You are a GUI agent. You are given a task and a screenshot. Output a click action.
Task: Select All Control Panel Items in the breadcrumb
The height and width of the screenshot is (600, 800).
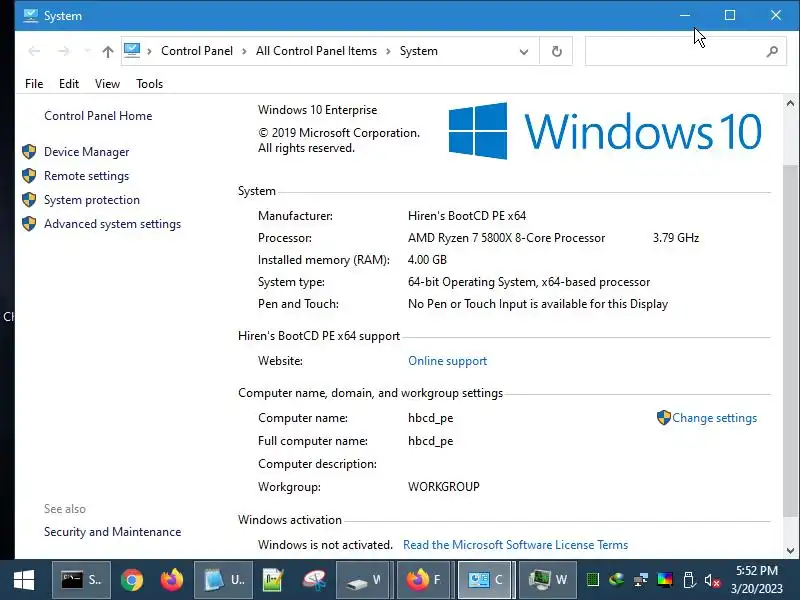coord(316,51)
